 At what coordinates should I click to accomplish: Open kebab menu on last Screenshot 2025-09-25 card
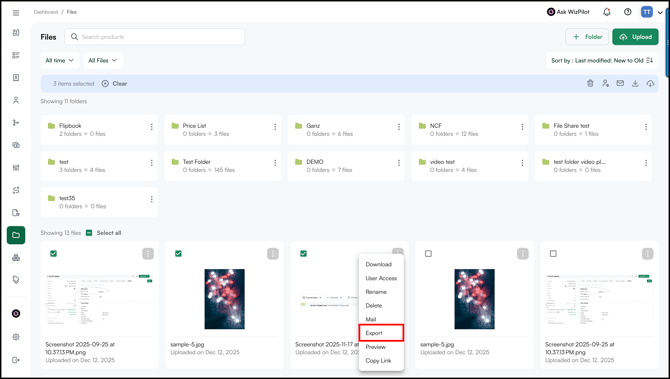click(647, 254)
